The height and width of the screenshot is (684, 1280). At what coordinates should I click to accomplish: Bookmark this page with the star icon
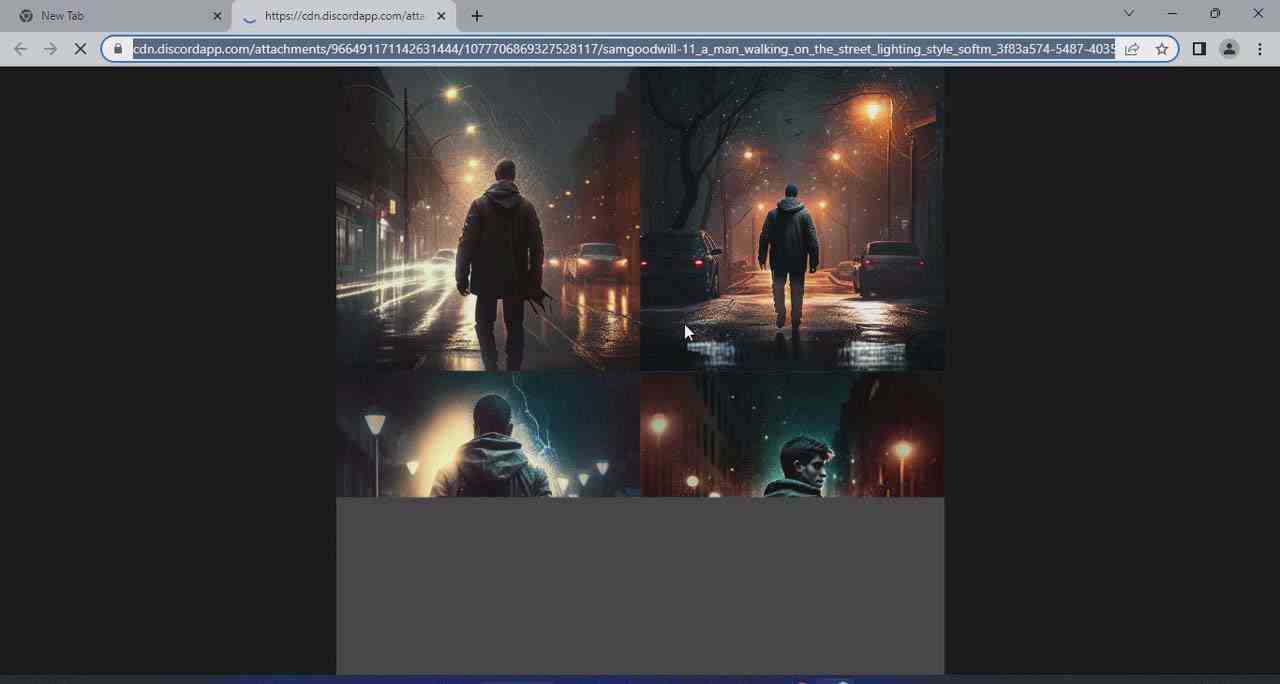(1162, 48)
